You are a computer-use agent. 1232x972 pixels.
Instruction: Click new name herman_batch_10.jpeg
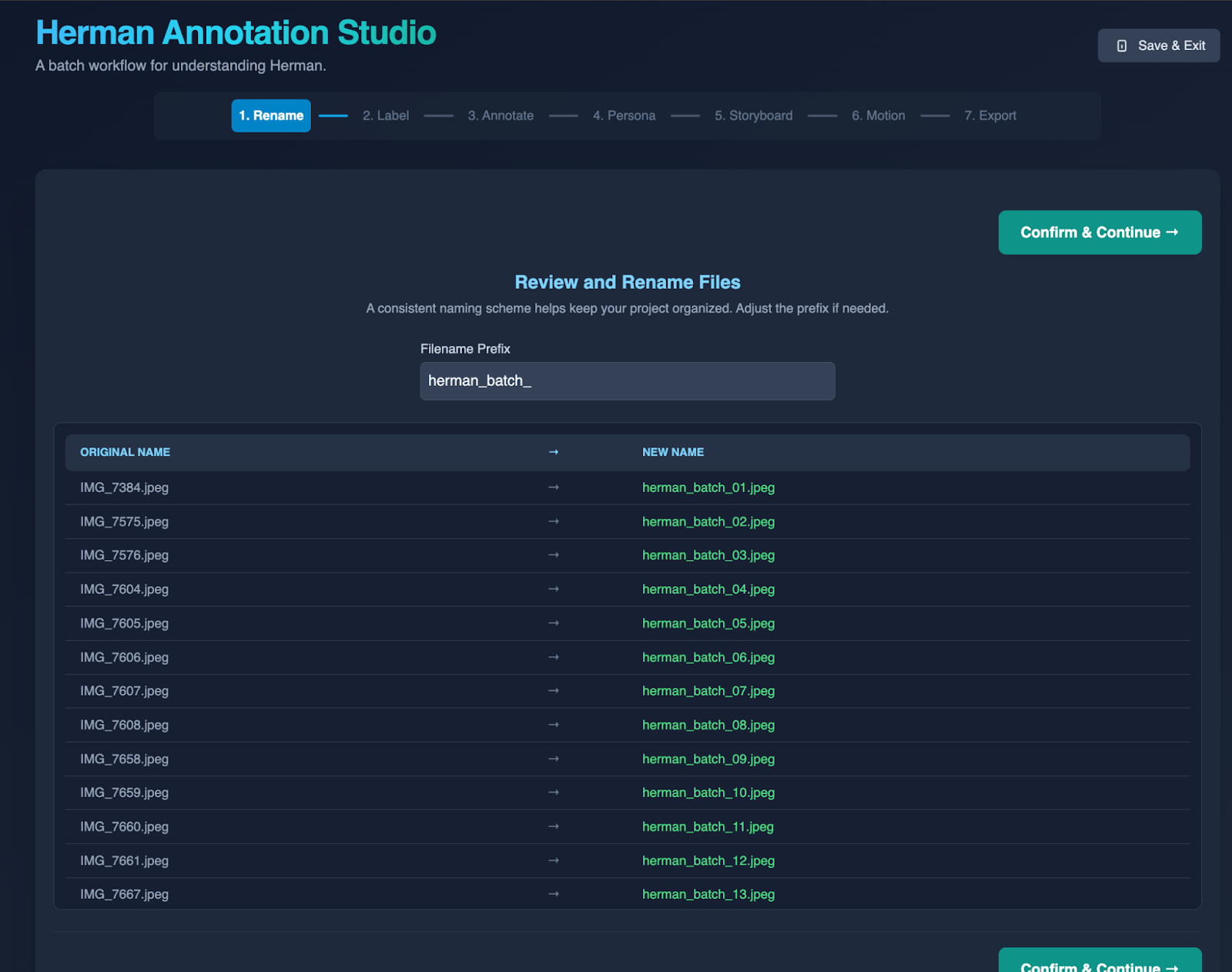(x=708, y=793)
